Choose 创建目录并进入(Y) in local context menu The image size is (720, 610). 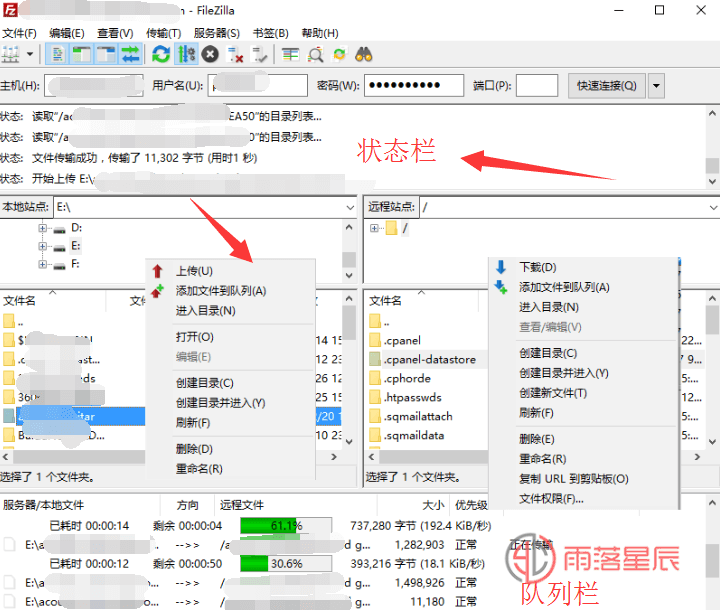[220, 403]
